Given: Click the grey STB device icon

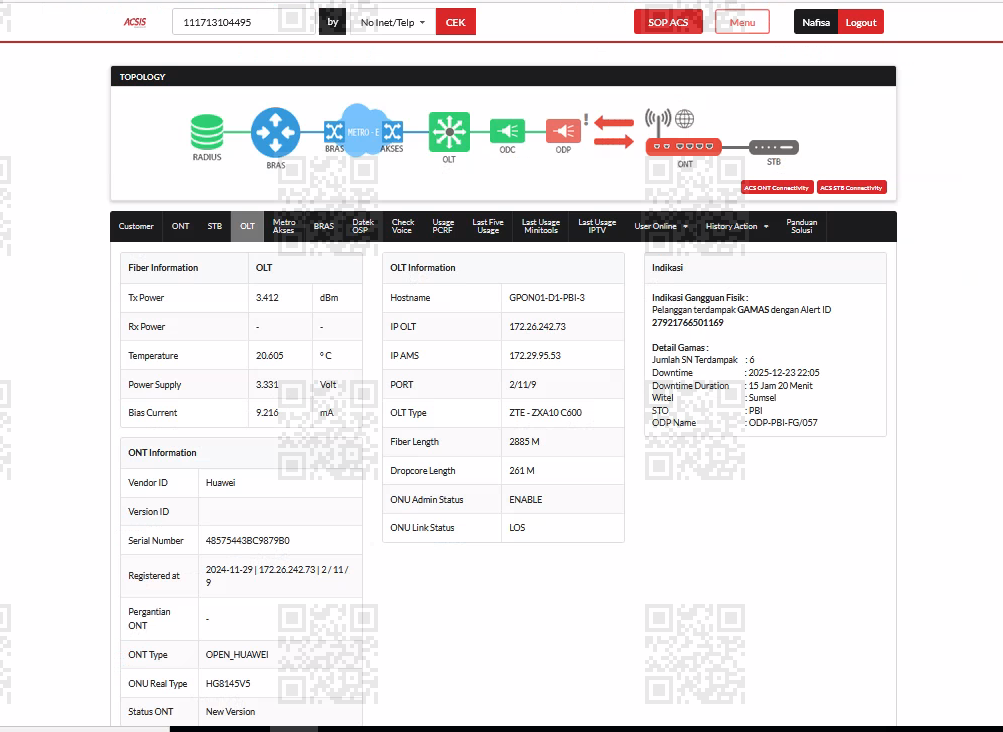Looking at the screenshot, I should 774,147.
